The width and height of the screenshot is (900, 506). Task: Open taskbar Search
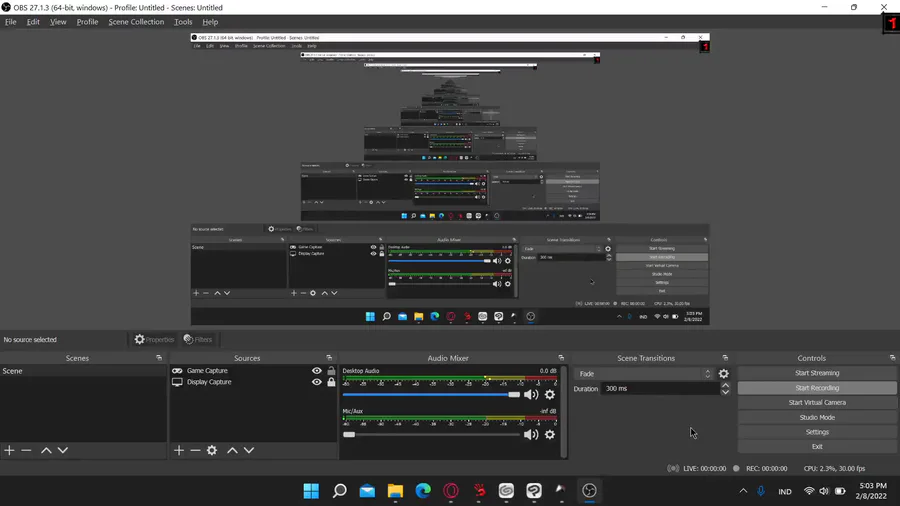(x=339, y=491)
